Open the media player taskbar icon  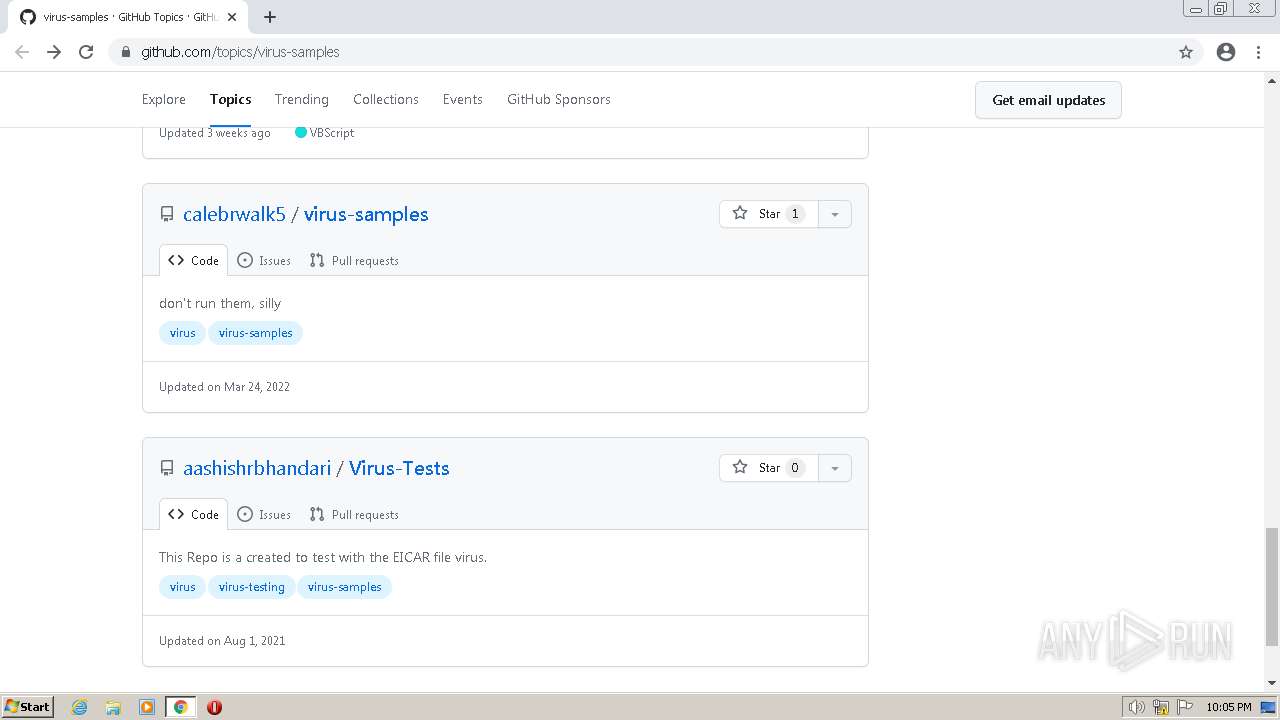147,707
